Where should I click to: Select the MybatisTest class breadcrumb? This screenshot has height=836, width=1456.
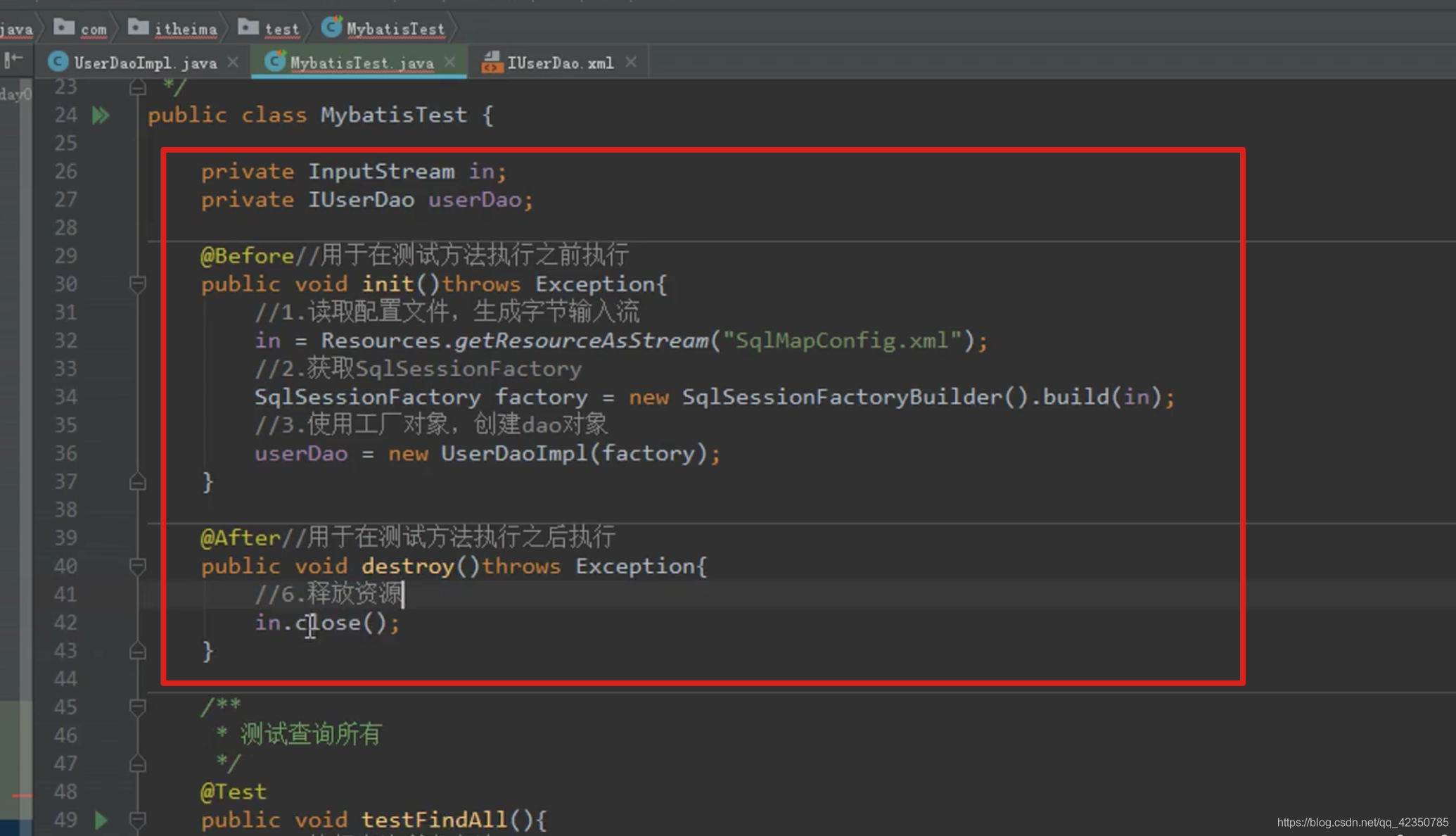(x=384, y=28)
